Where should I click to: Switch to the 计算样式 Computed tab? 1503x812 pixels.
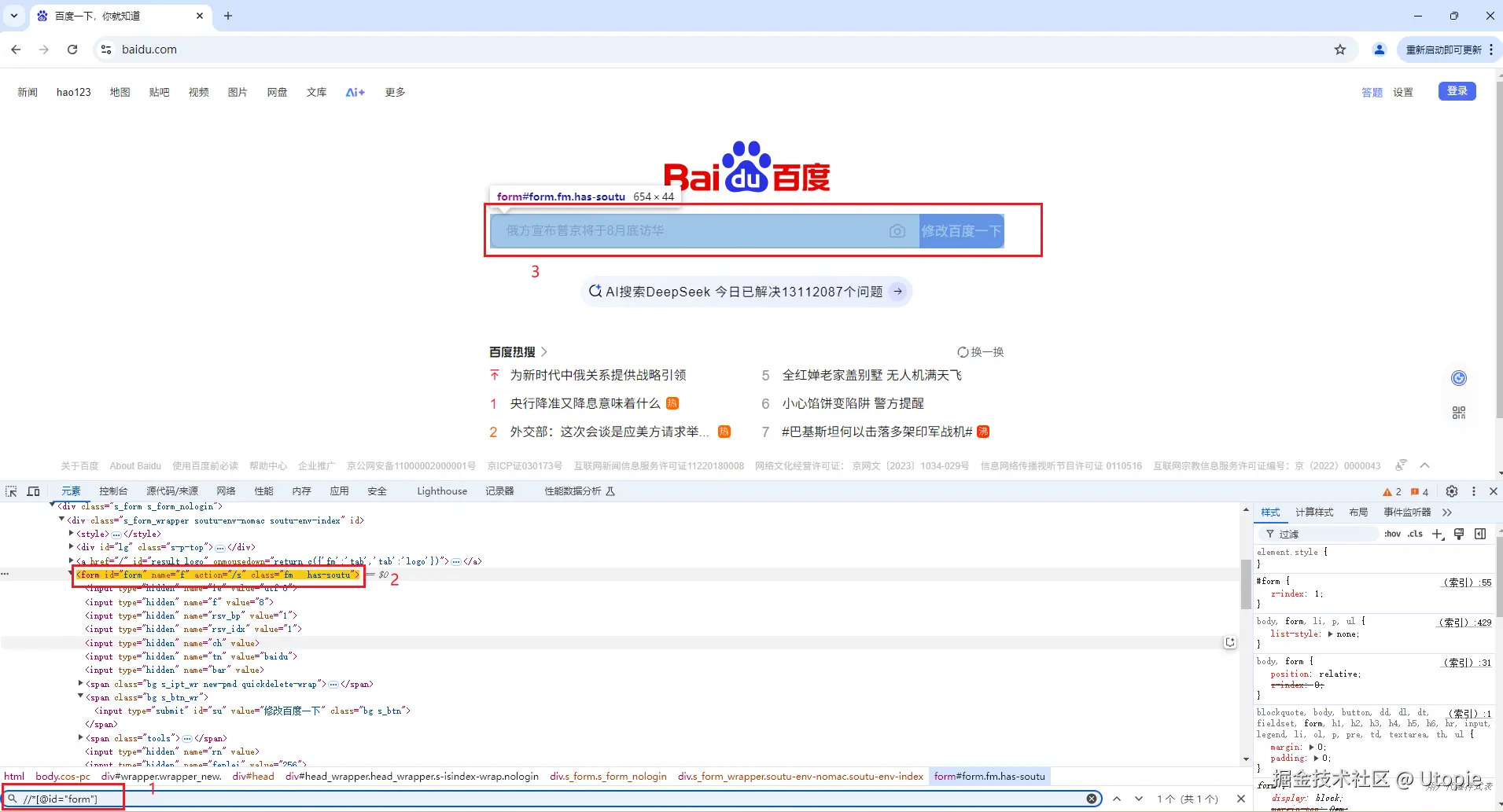tap(1314, 513)
